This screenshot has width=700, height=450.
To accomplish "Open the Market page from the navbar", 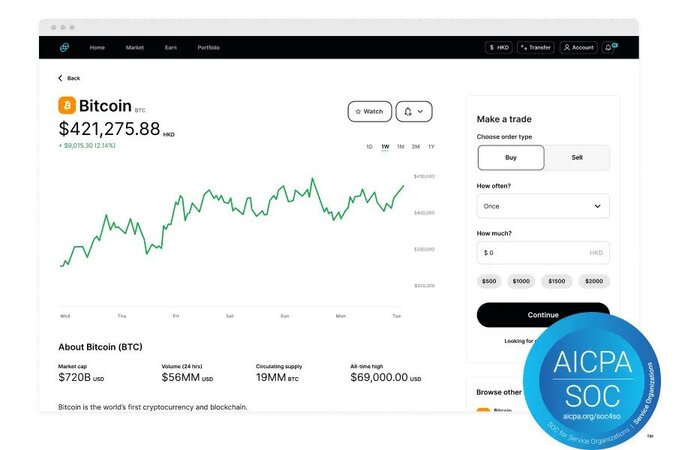I will [x=135, y=47].
